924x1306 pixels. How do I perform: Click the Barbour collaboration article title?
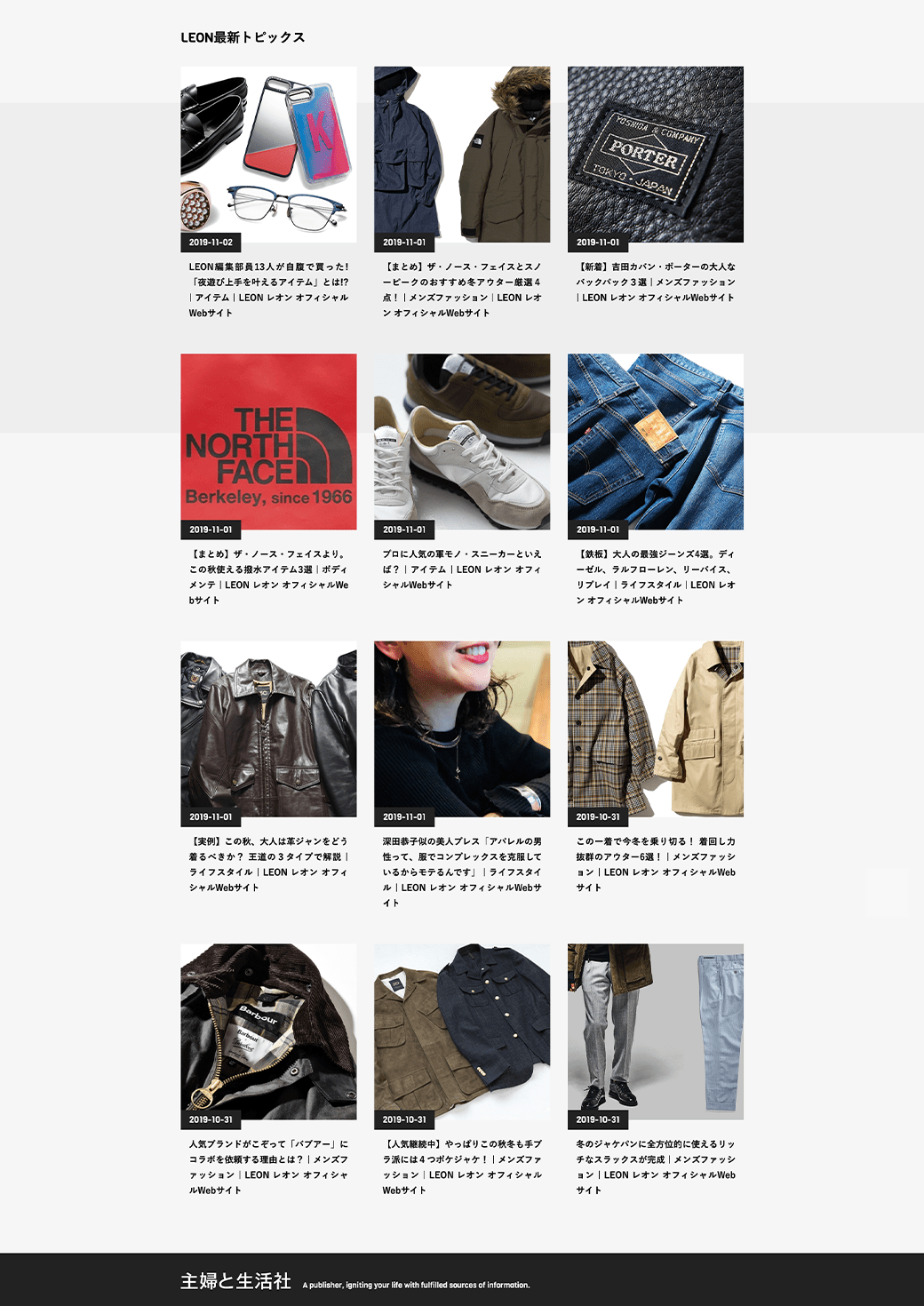[x=268, y=1167]
